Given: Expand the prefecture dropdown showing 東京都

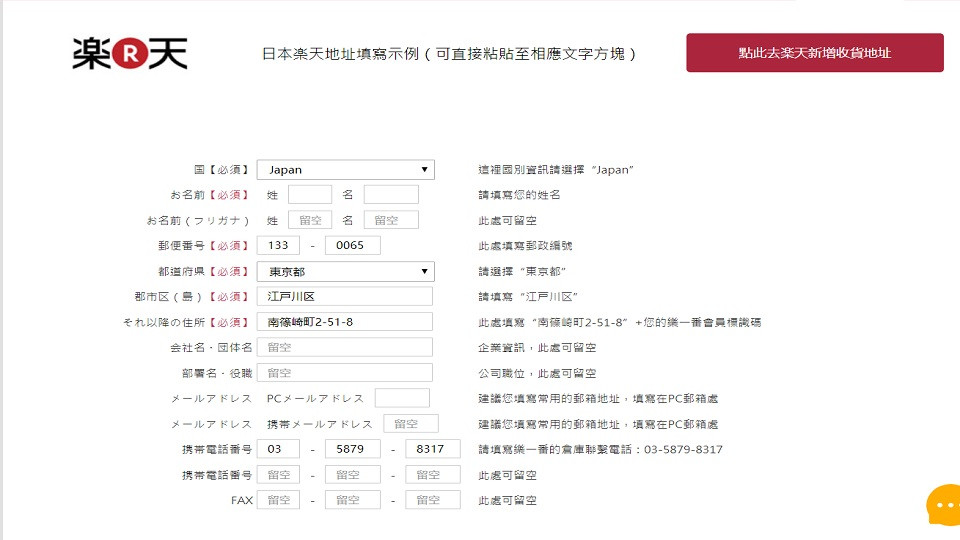Looking at the screenshot, I should coord(345,272).
